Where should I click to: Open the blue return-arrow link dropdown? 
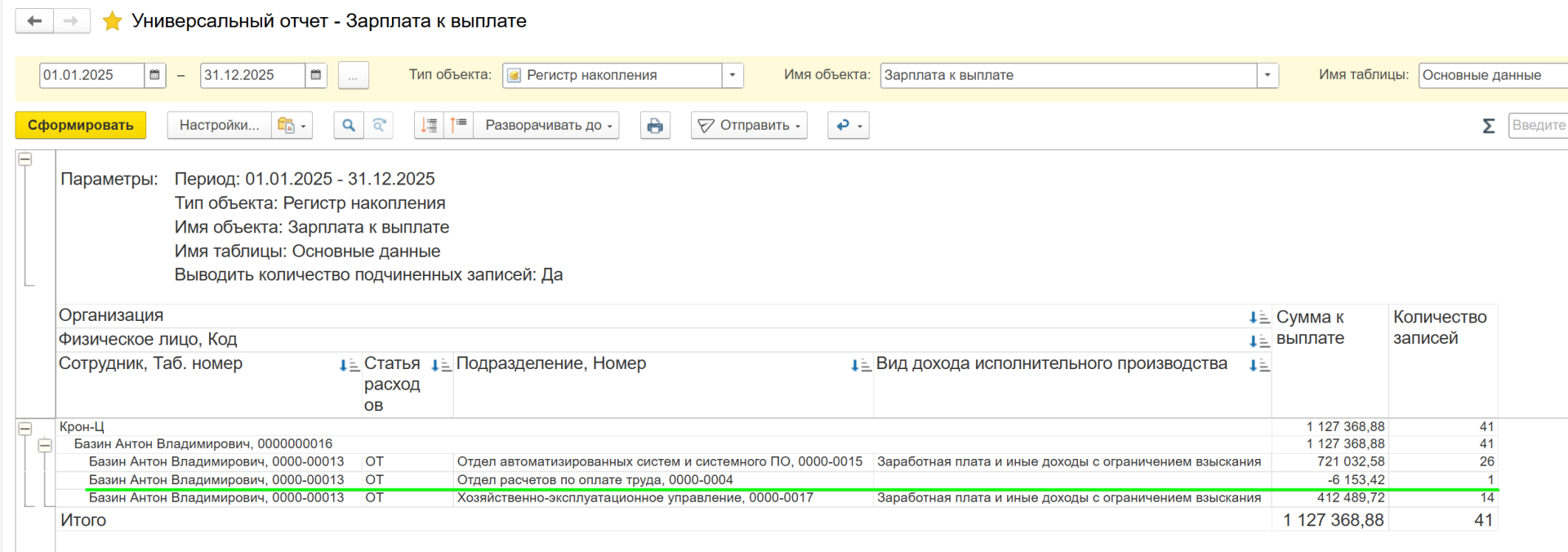coord(848,125)
